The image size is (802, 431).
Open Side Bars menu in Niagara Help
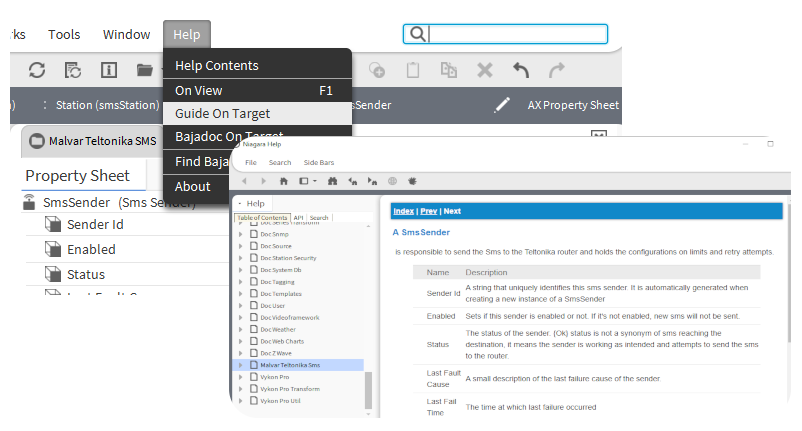[319, 163]
